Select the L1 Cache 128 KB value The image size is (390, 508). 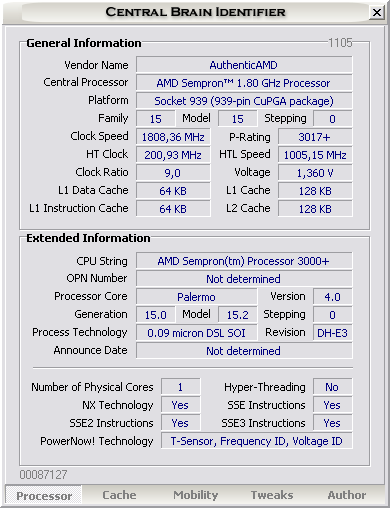pyautogui.click(x=315, y=191)
